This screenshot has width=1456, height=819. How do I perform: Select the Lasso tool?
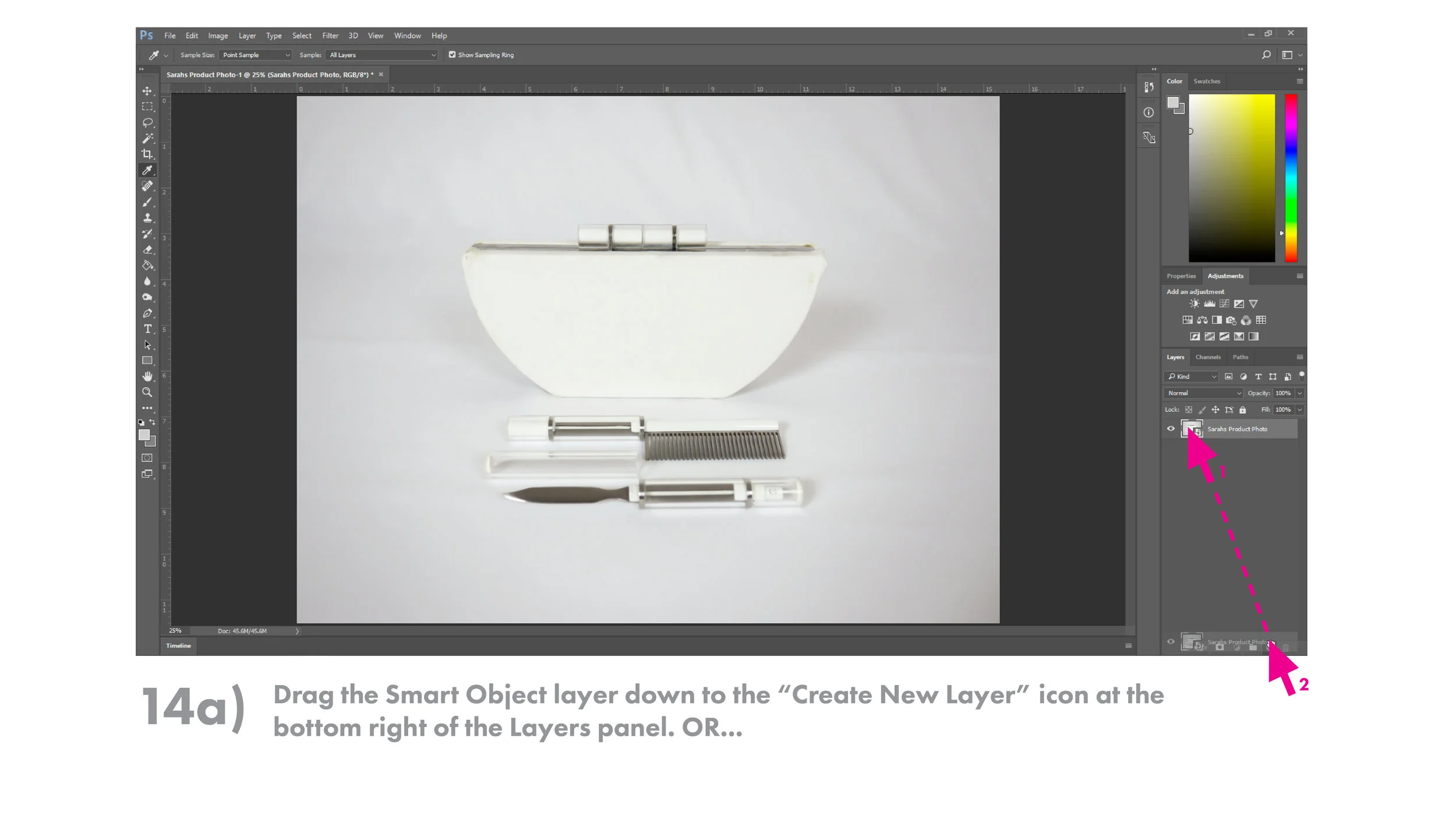(x=147, y=122)
